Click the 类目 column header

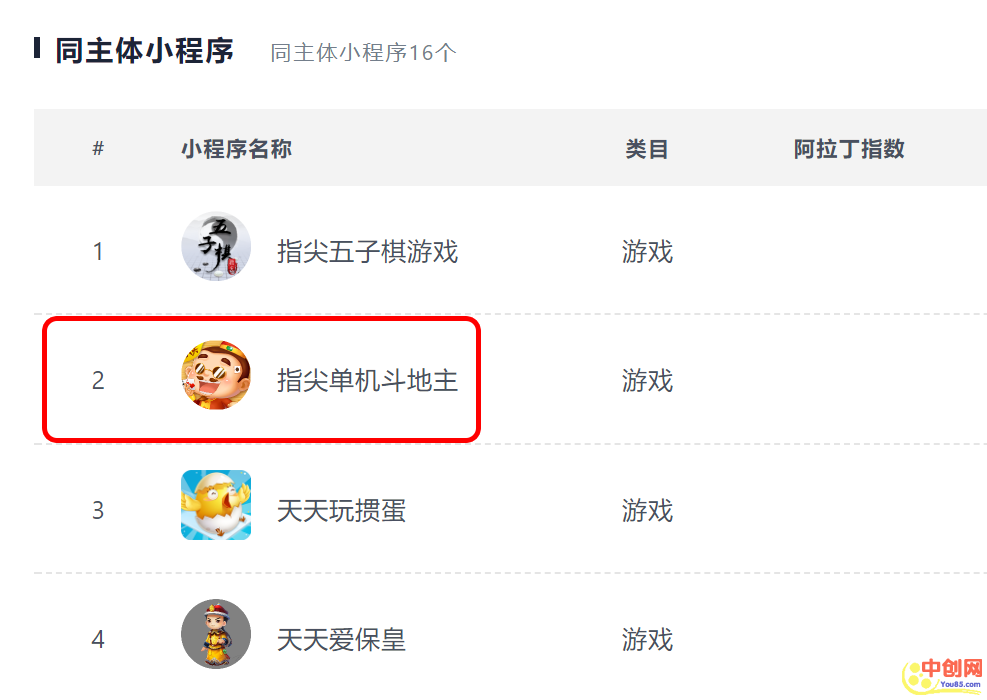(646, 149)
